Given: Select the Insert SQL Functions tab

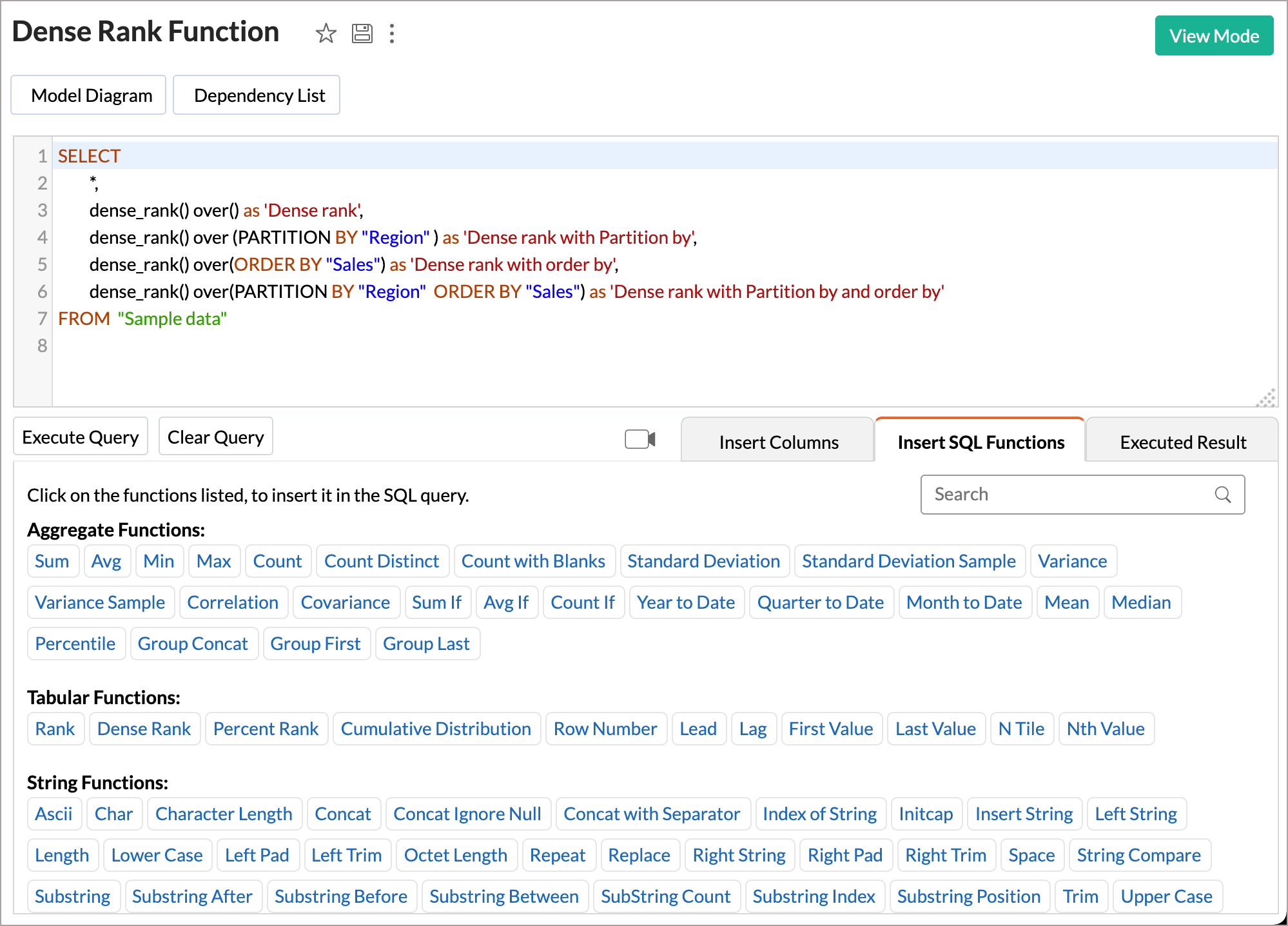Looking at the screenshot, I should point(980,441).
